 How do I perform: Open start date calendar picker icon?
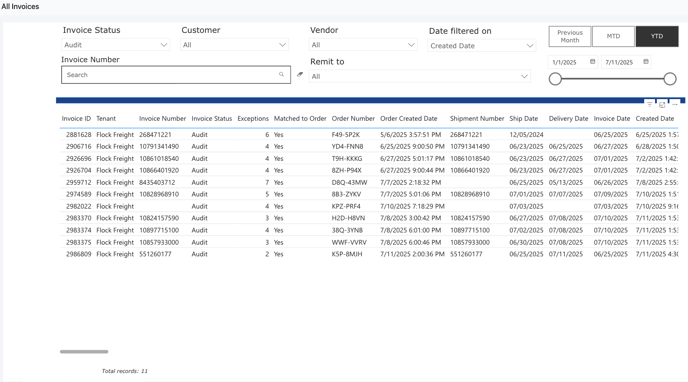click(592, 62)
